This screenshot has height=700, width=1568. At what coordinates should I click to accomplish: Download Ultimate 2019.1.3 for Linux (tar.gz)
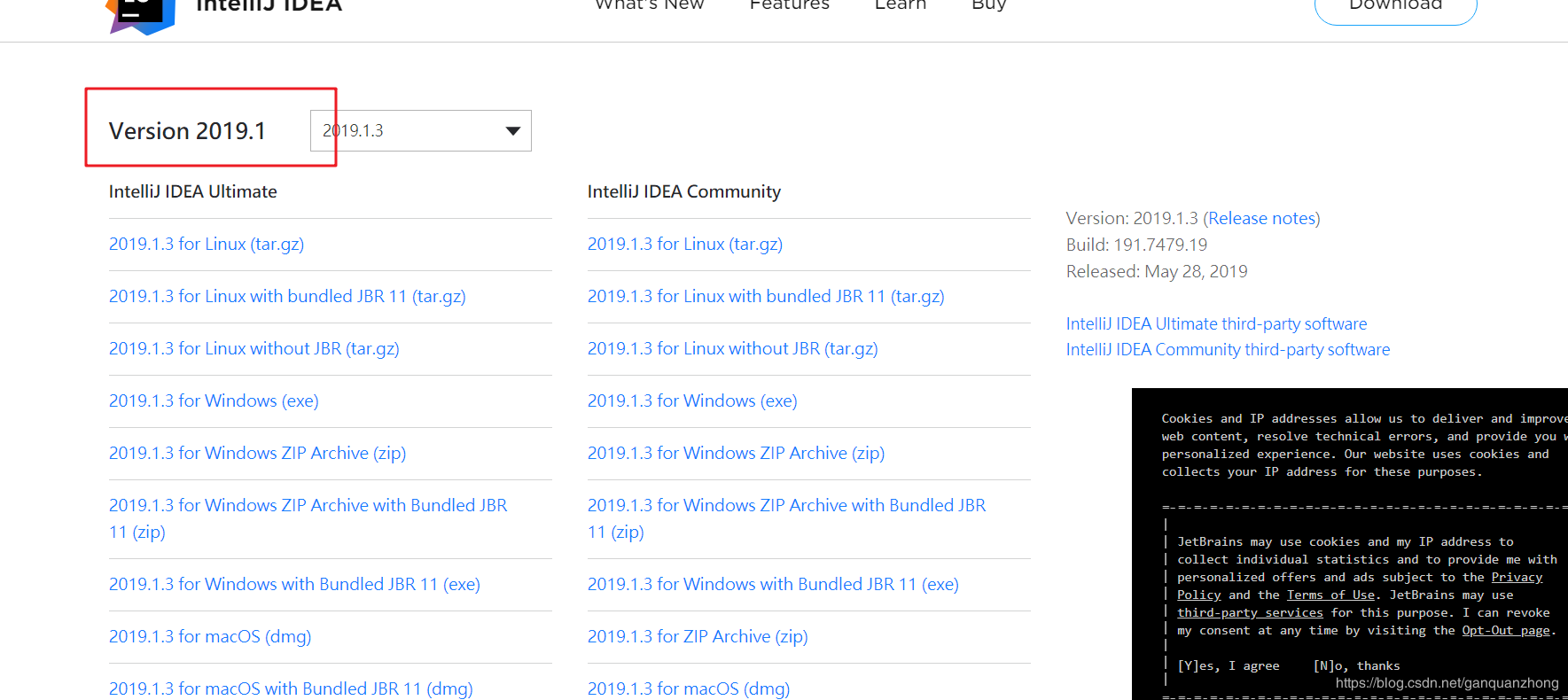[x=207, y=245]
